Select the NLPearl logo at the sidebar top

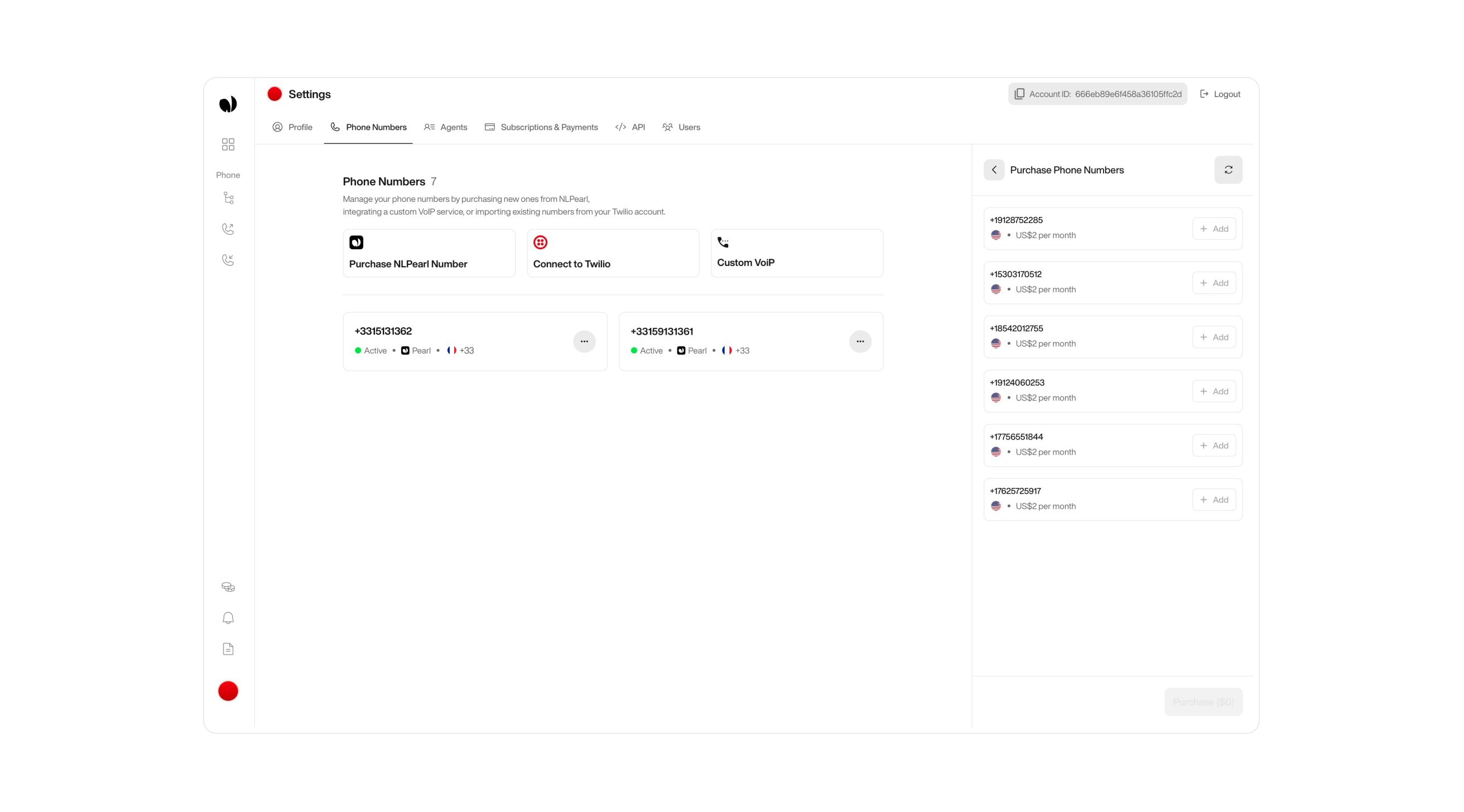pyautogui.click(x=228, y=103)
